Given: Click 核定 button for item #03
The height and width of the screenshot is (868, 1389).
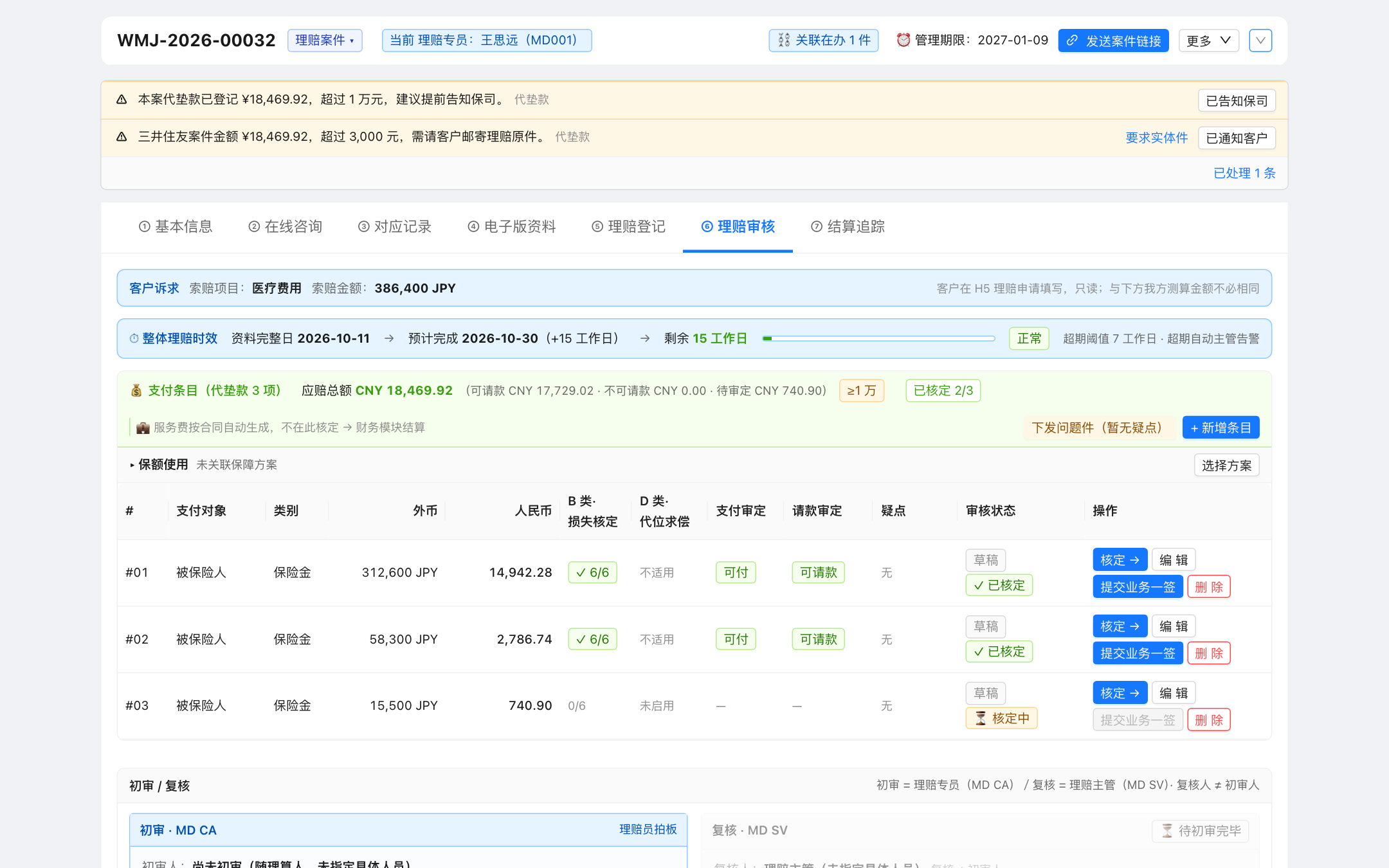Looking at the screenshot, I should [1120, 693].
